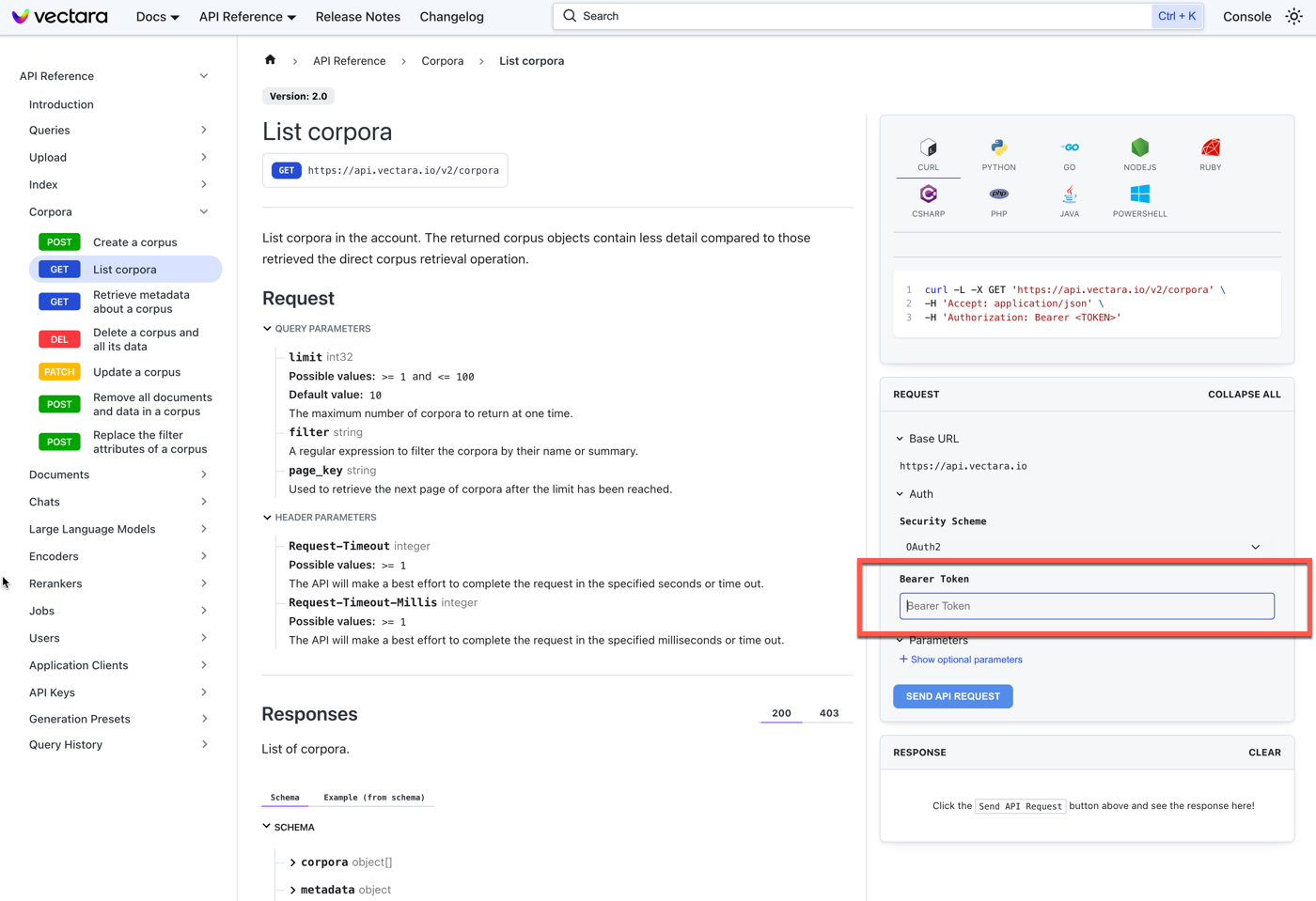The image size is (1316, 901).
Task: Switch to POWERSHELL code sample
Action: tap(1139, 199)
